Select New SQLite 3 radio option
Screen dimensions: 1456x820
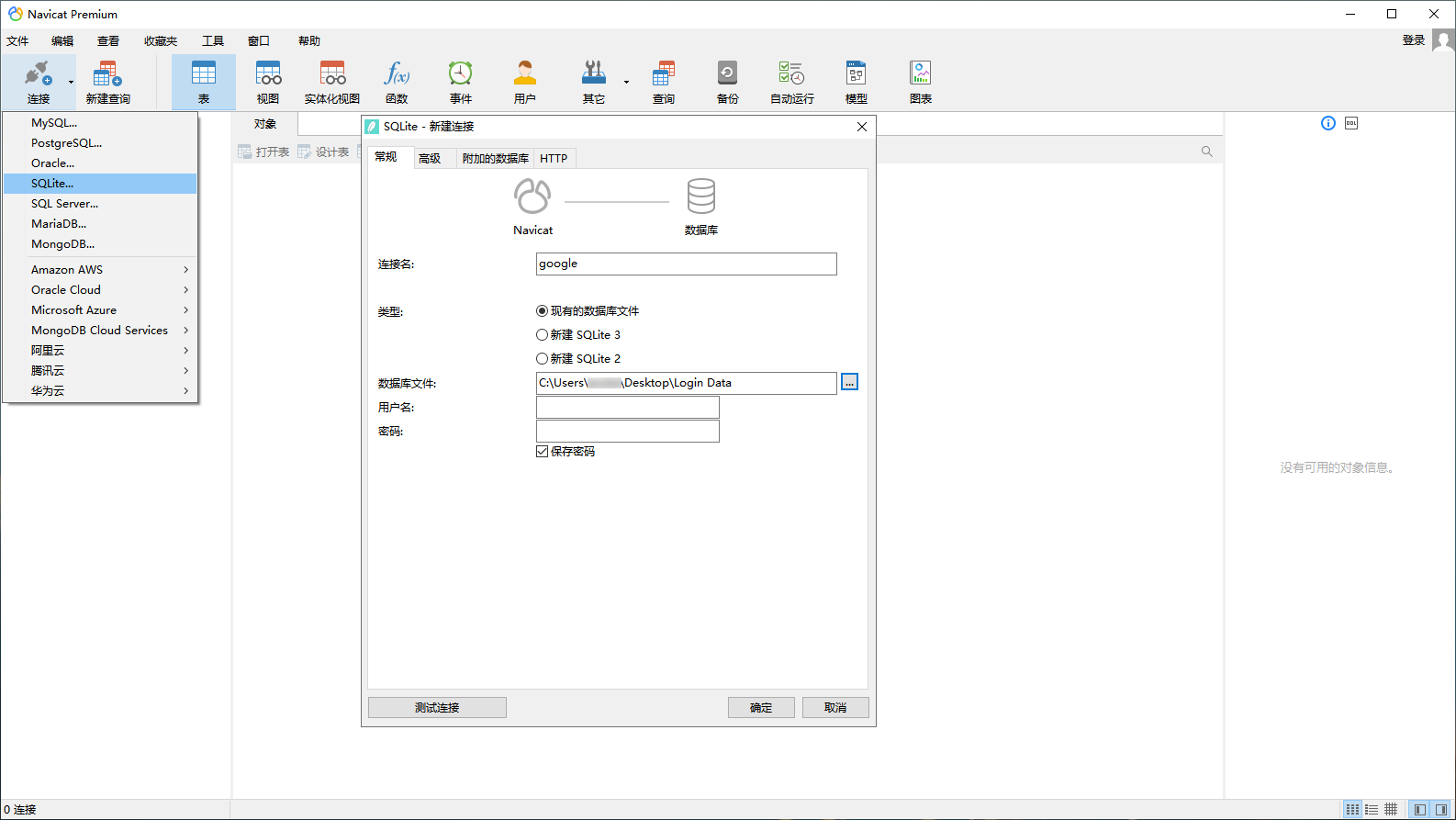(x=578, y=335)
